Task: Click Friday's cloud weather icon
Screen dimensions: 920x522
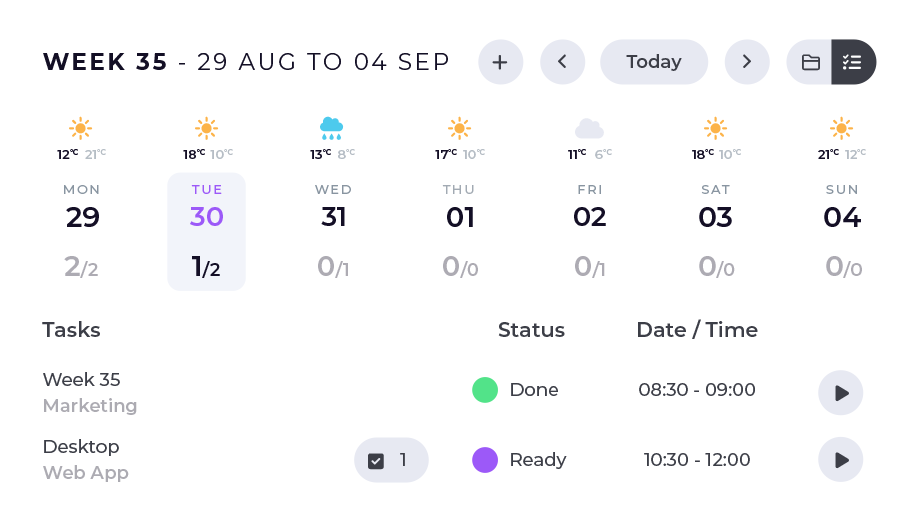Action: [589, 129]
